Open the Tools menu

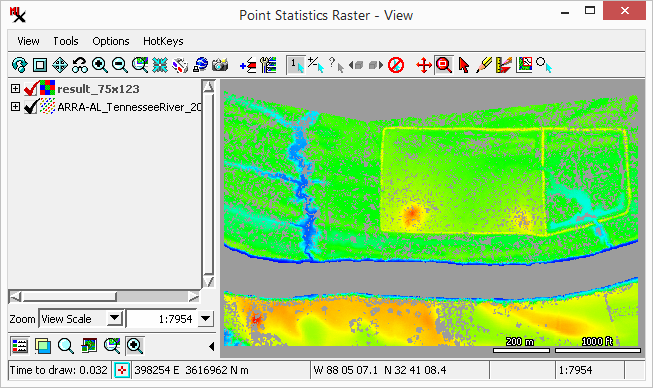(x=66, y=41)
